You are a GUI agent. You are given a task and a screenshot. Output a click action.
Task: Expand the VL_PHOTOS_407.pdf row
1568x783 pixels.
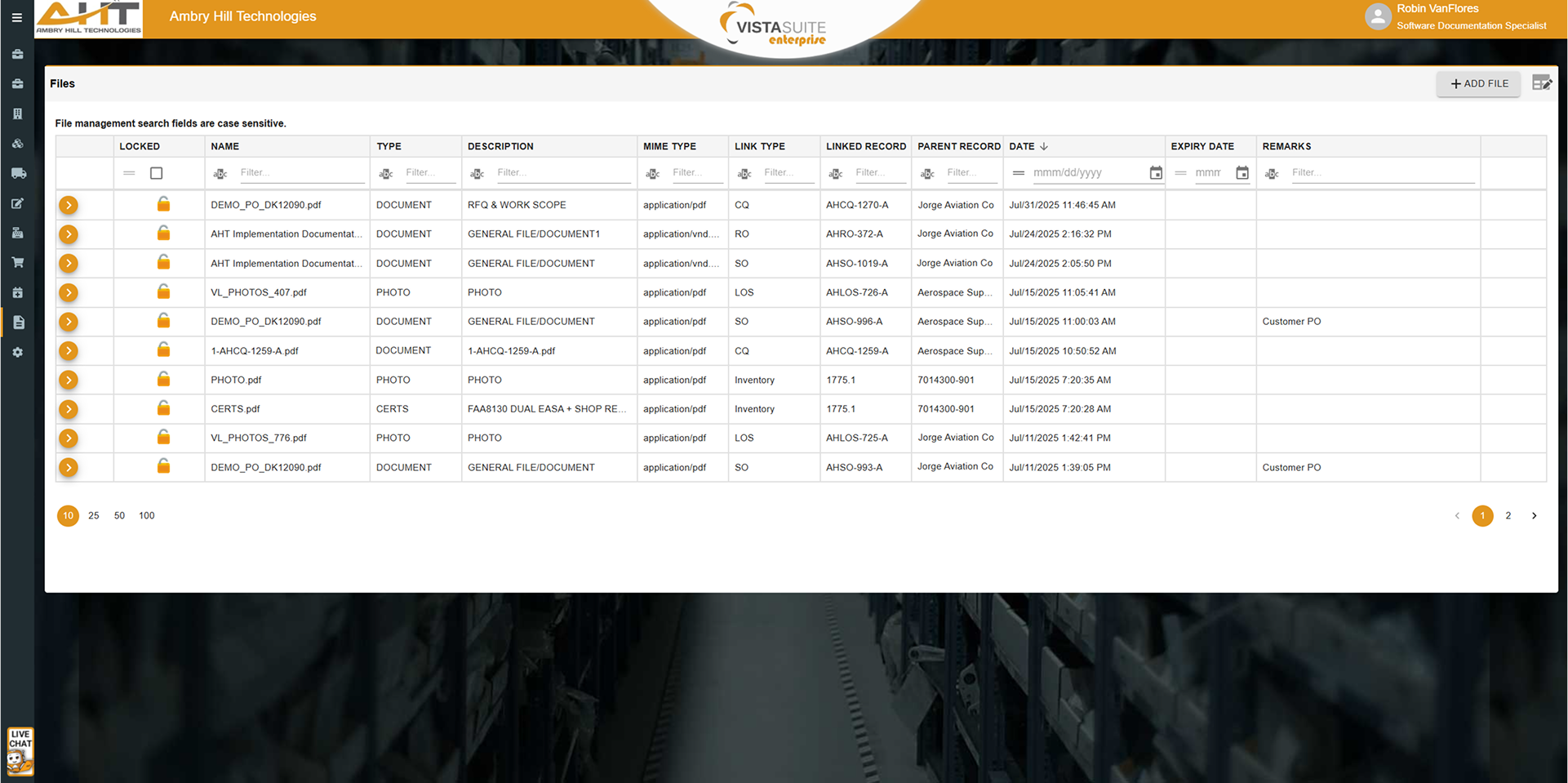69,292
